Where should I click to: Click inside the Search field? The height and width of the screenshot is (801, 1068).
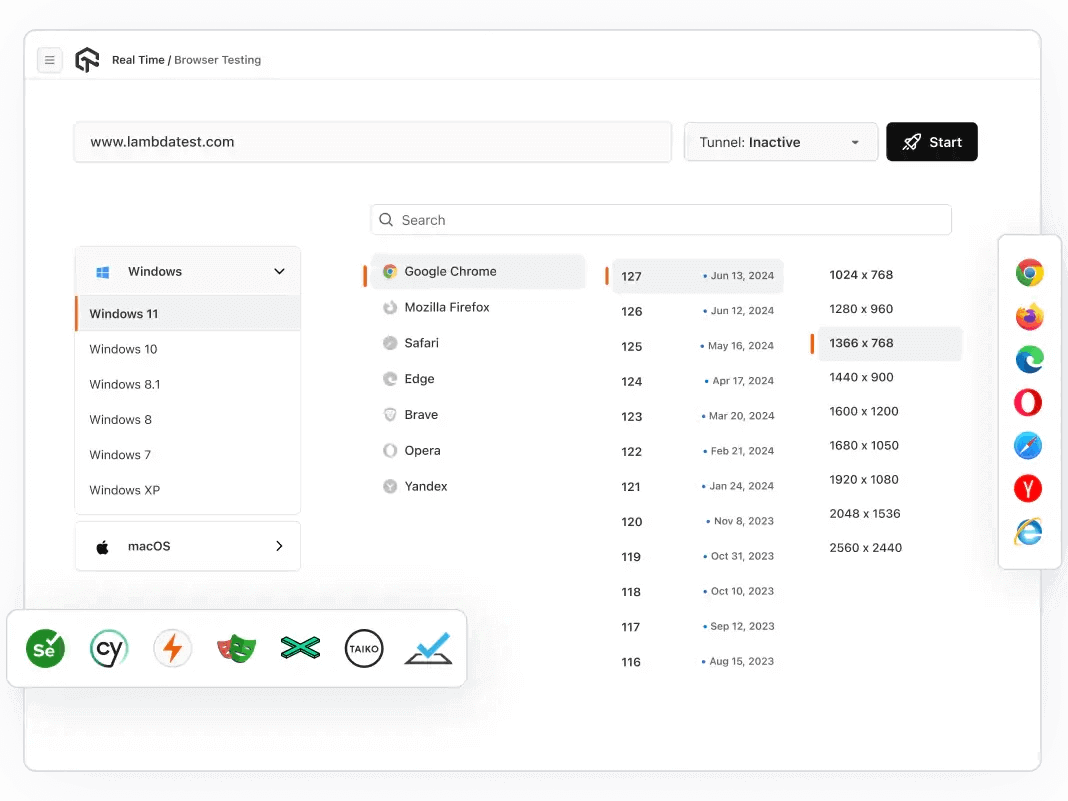[660, 219]
